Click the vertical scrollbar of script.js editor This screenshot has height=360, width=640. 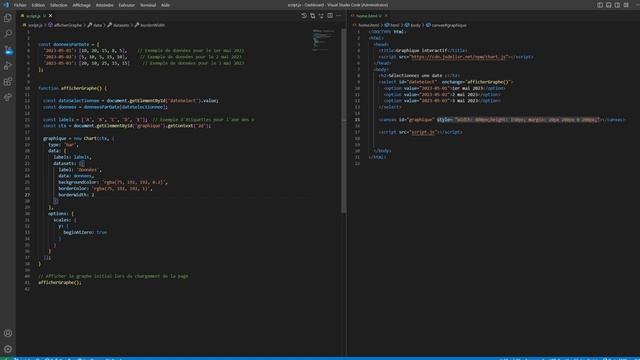click(344, 120)
